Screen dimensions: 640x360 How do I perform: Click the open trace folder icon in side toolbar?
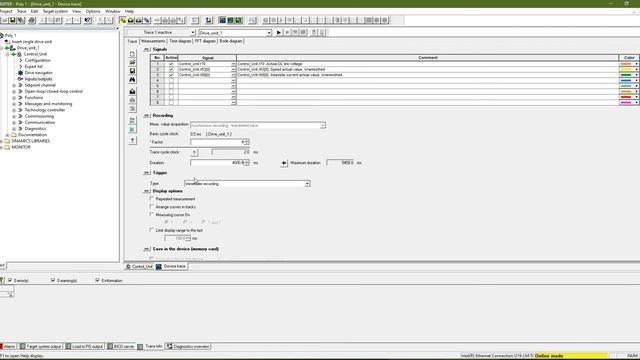(132, 62)
